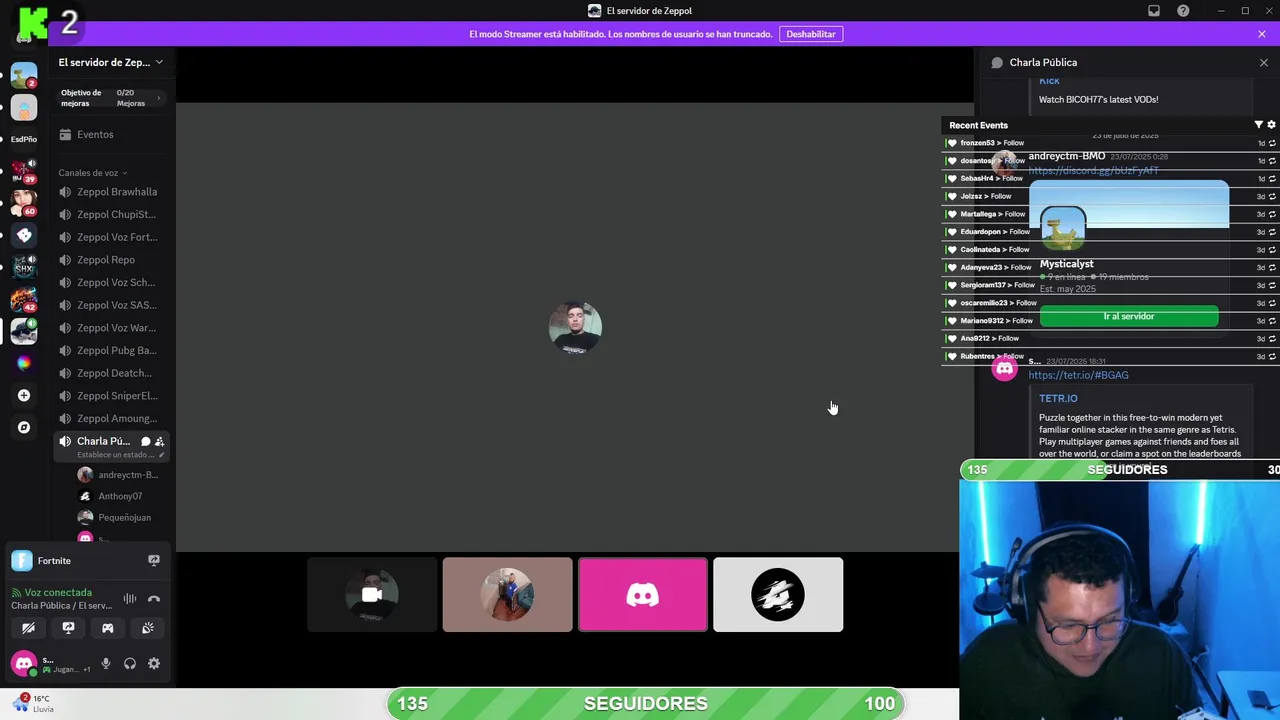The height and width of the screenshot is (720, 1280).
Task: Open the tetr.io/#BGAG link
Action: pyautogui.click(x=1078, y=375)
